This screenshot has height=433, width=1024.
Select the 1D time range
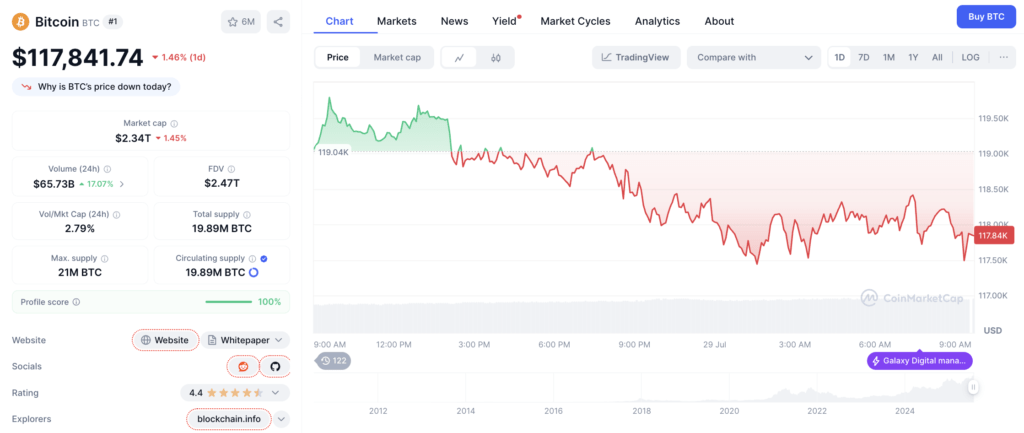pos(840,57)
